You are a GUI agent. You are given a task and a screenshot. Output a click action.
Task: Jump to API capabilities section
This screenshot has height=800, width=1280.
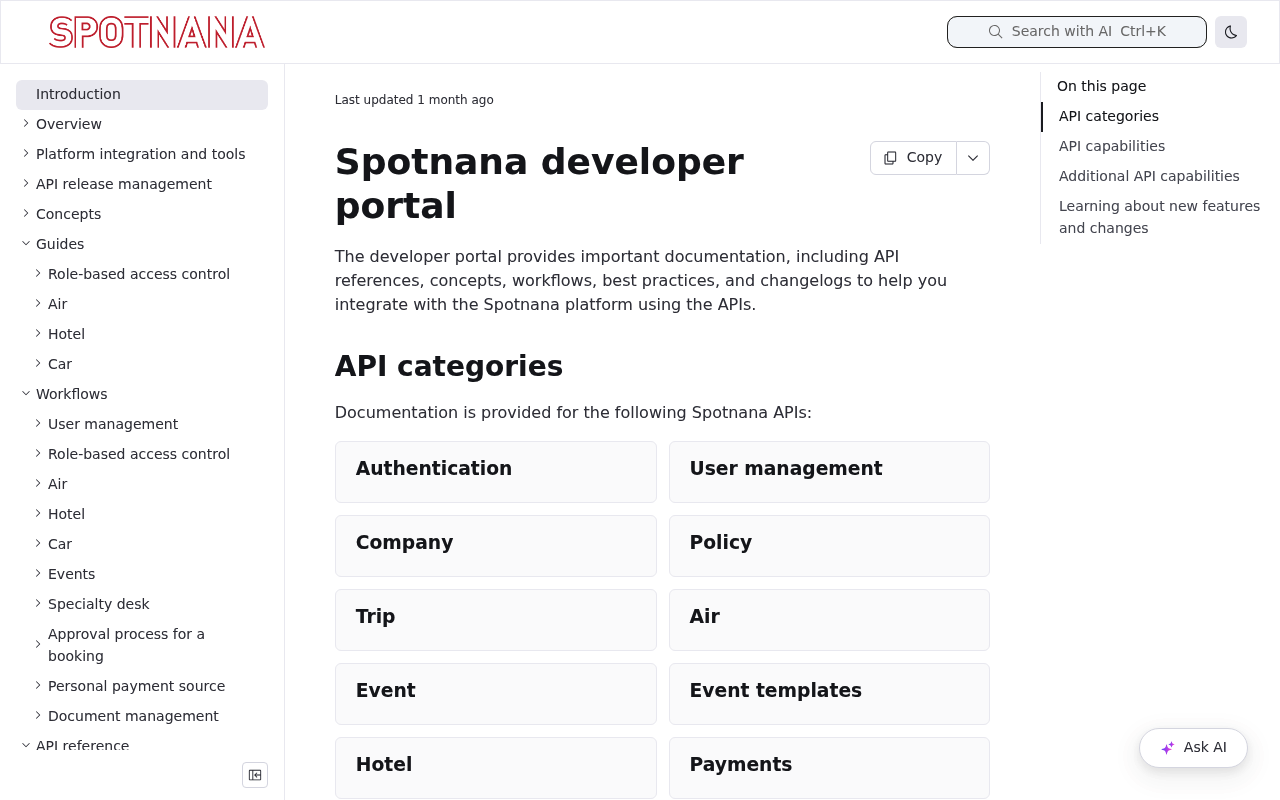point(1112,146)
